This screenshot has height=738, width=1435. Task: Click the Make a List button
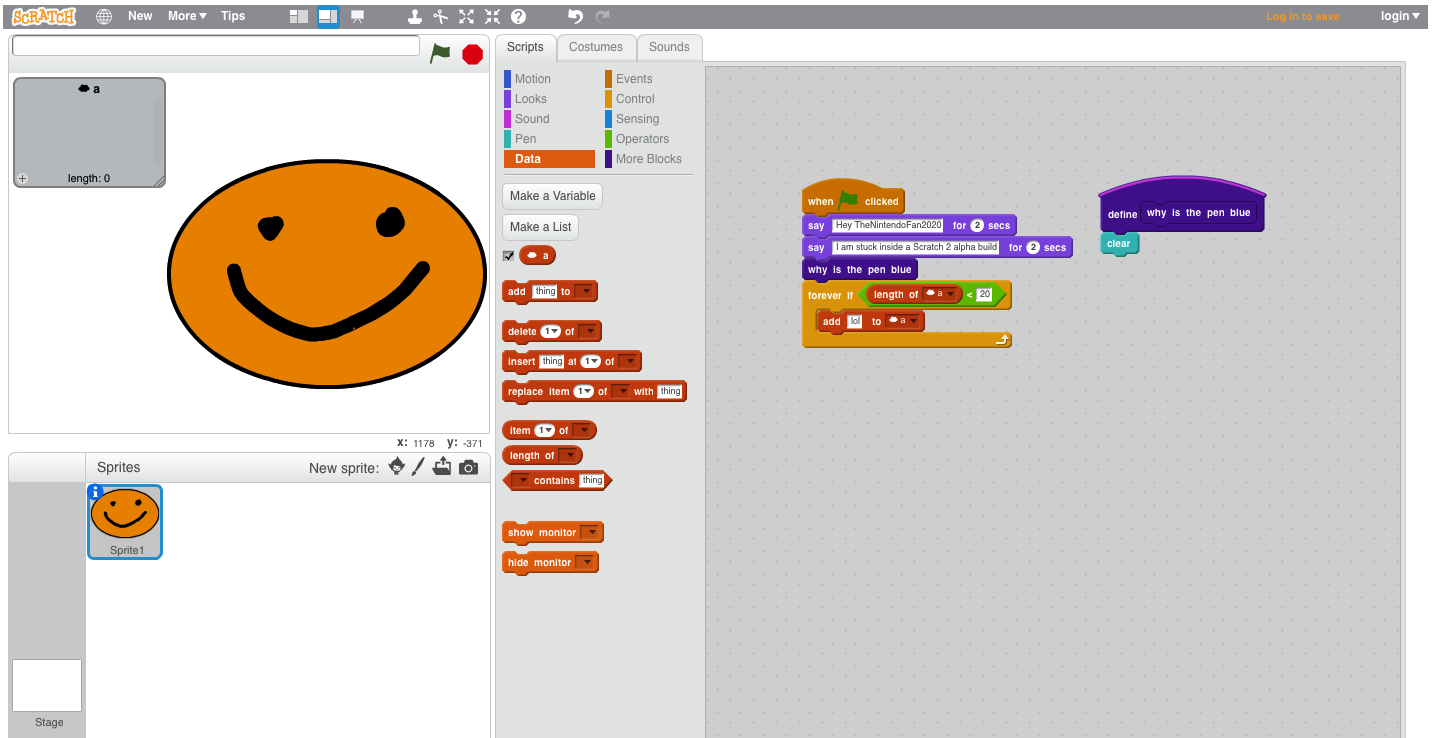[x=540, y=227]
